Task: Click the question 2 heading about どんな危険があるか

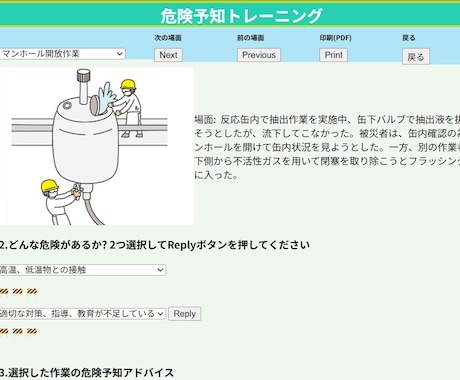Action: coord(155,245)
